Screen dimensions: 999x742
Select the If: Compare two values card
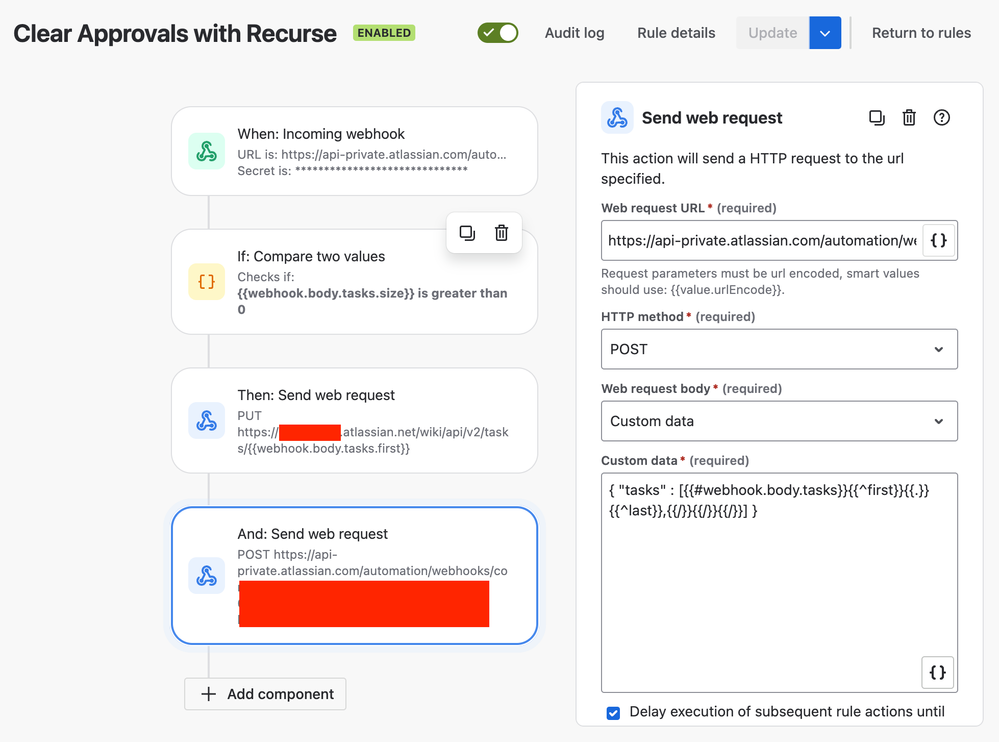click(354, 282)
